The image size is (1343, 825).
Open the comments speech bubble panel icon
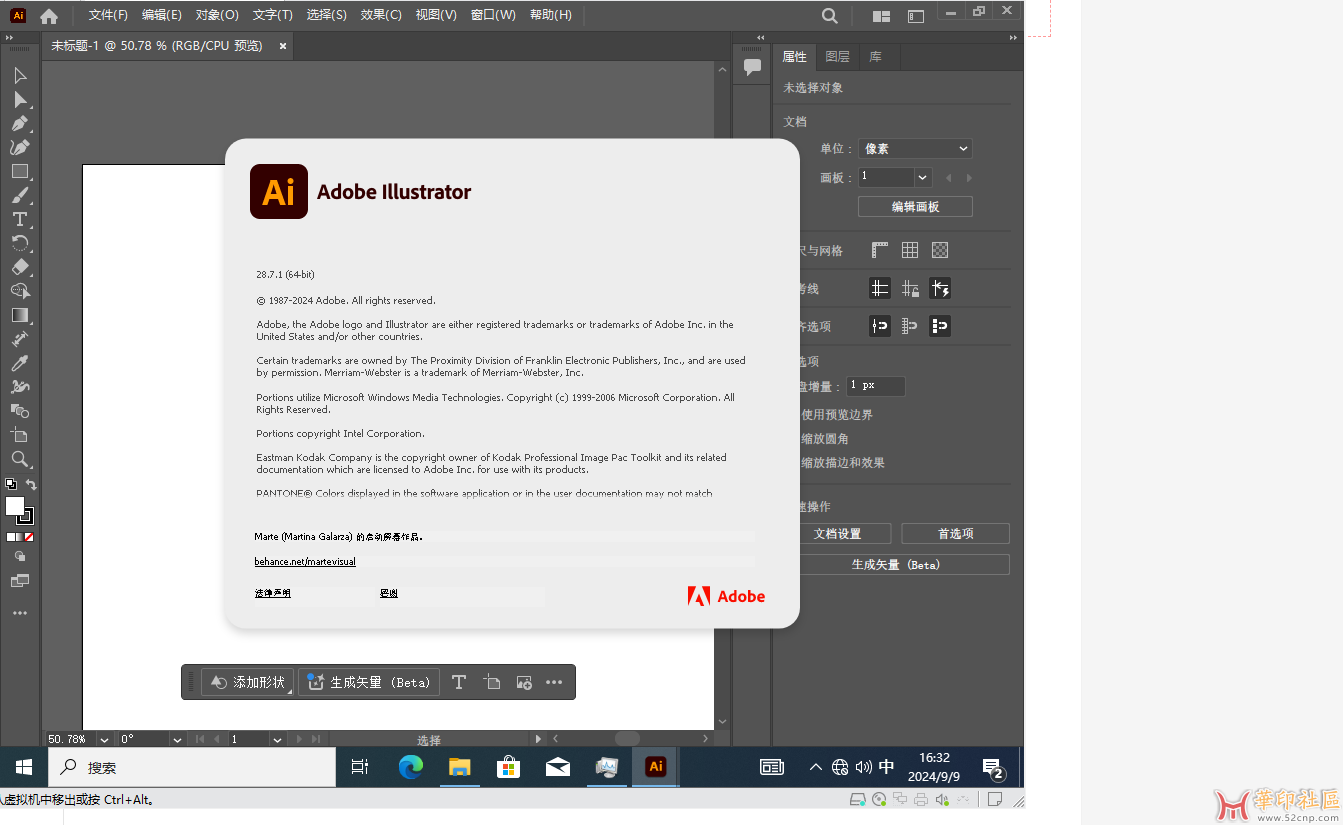coord(753,66)
